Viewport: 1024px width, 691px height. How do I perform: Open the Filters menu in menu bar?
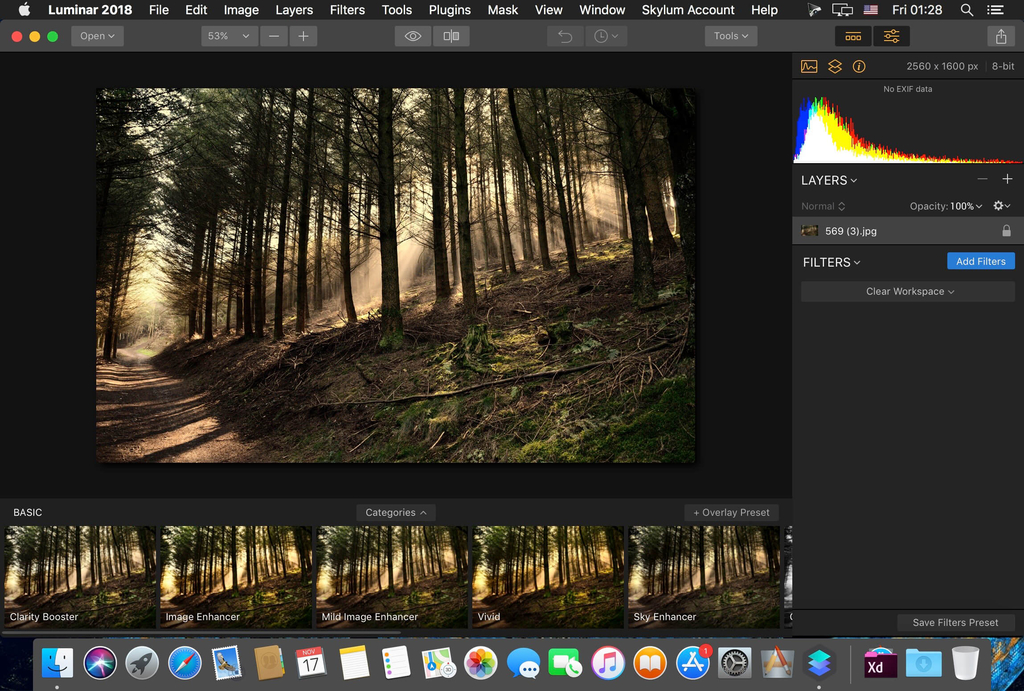click(x=347, y=10)
